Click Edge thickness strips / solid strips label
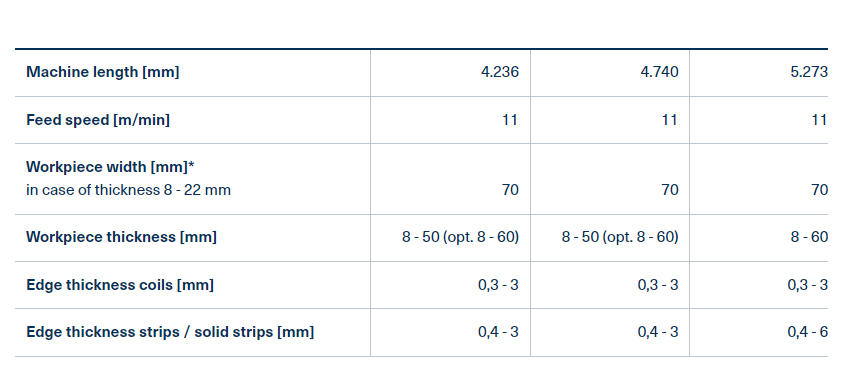The image size is (851, 372). coord(170,332)
